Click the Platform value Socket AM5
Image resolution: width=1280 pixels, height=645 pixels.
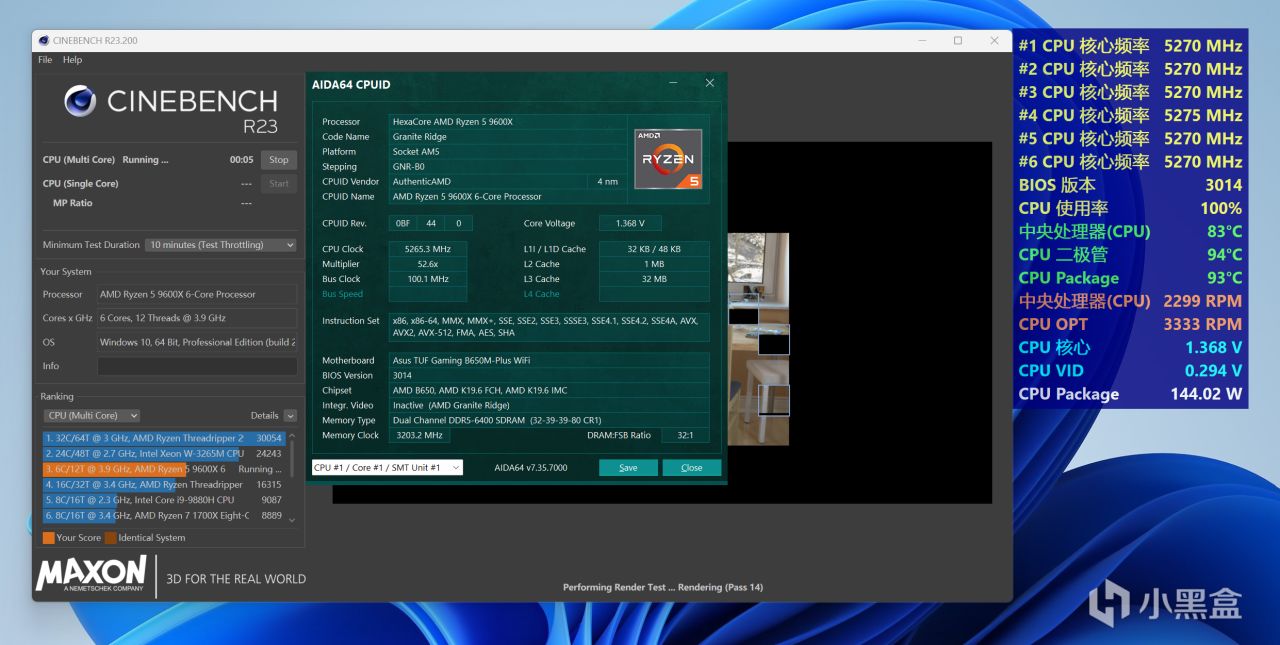pos(506,152)
